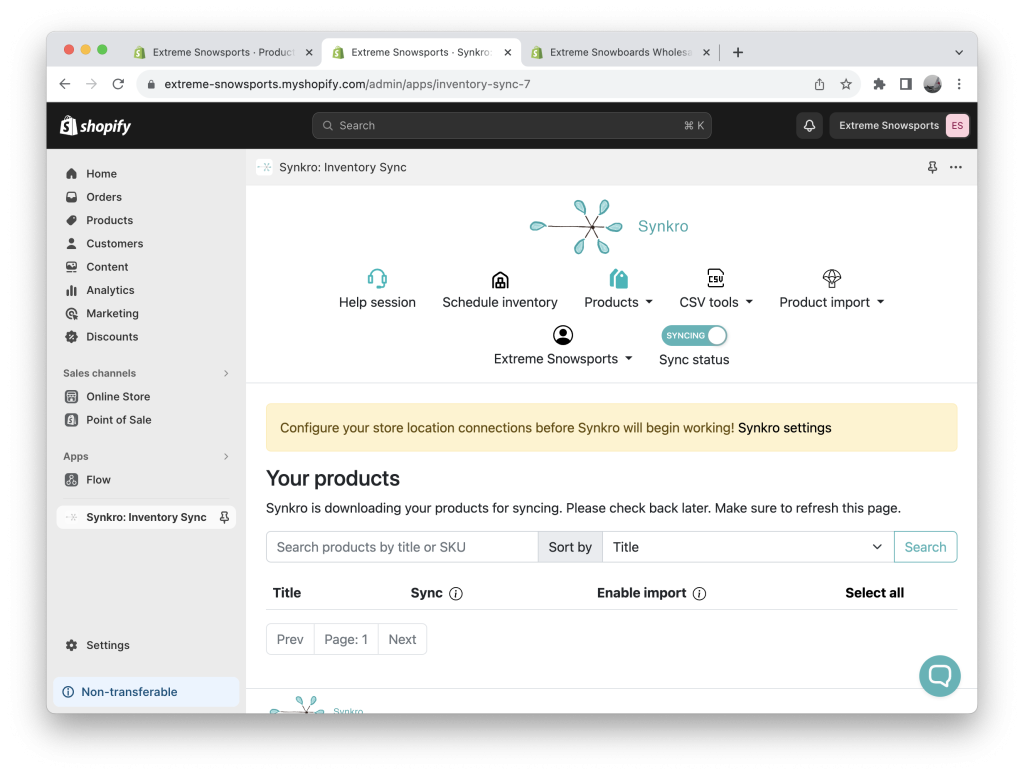Viewport: 1024px width, 774px height.
Task: Open the Synkro settings link
Action: (784, 428)
